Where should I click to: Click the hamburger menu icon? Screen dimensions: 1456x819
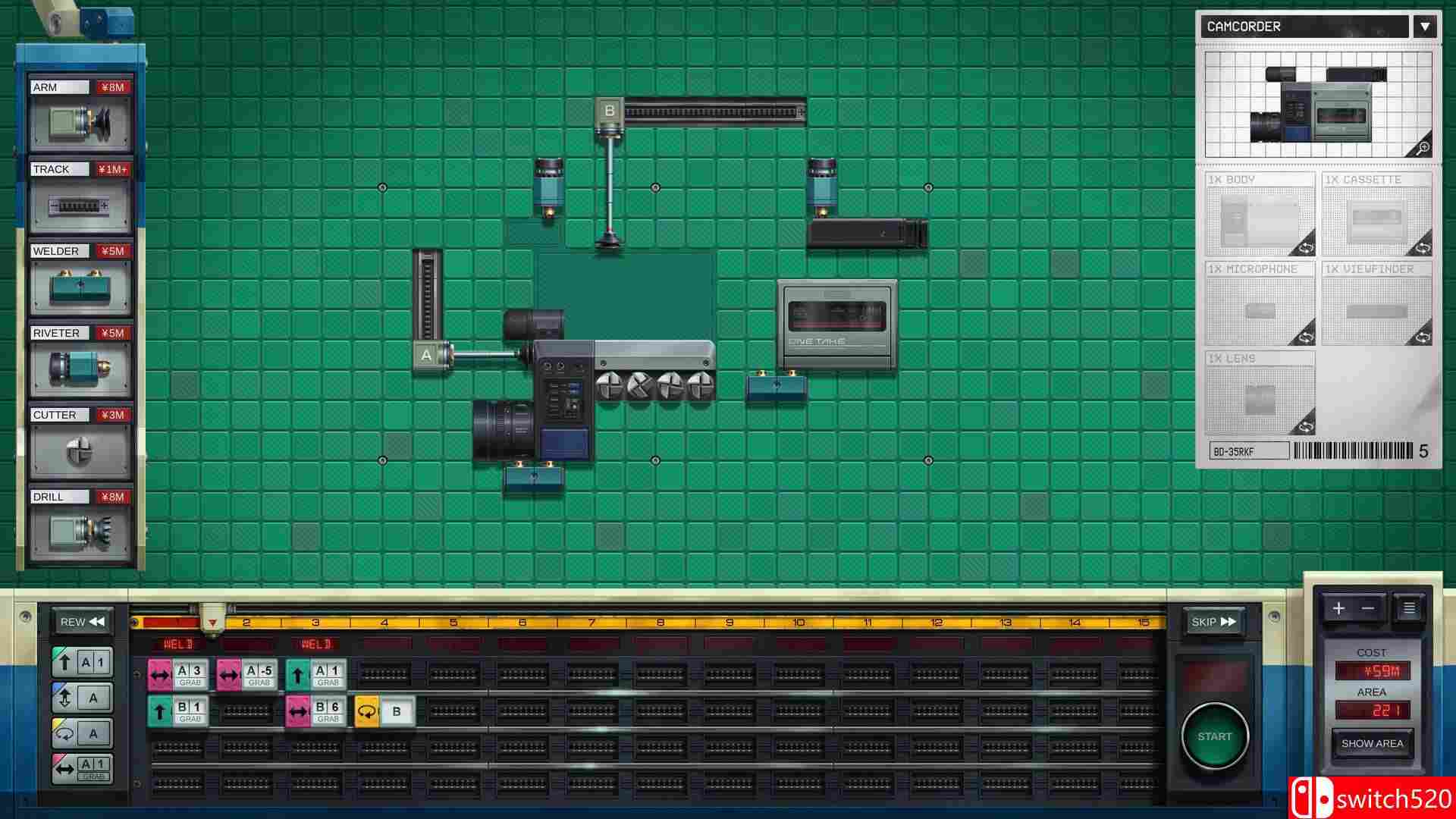coord(1409,608)
